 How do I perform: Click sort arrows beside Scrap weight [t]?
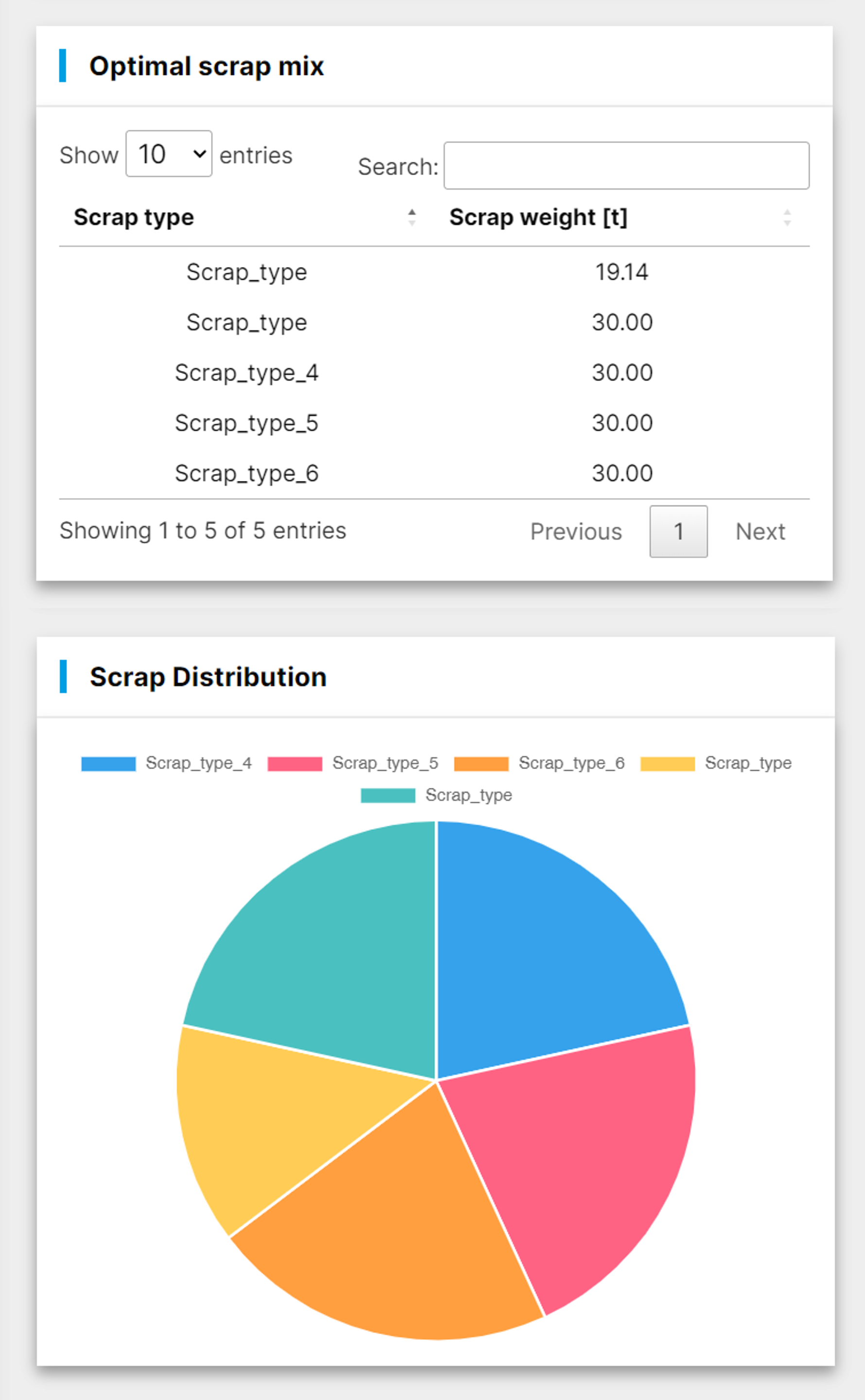tap(787, 217)
